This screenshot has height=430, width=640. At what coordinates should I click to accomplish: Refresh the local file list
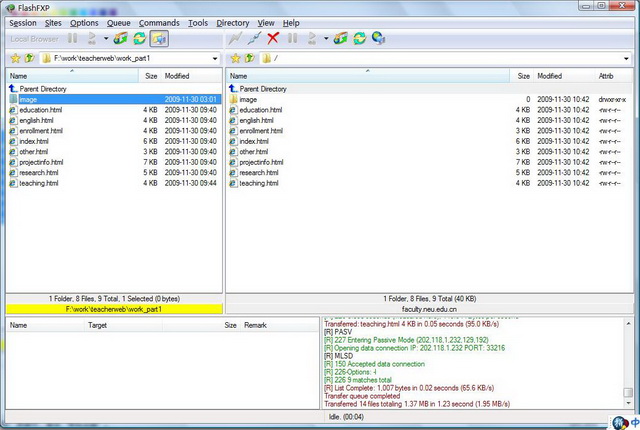coord(140,39)
